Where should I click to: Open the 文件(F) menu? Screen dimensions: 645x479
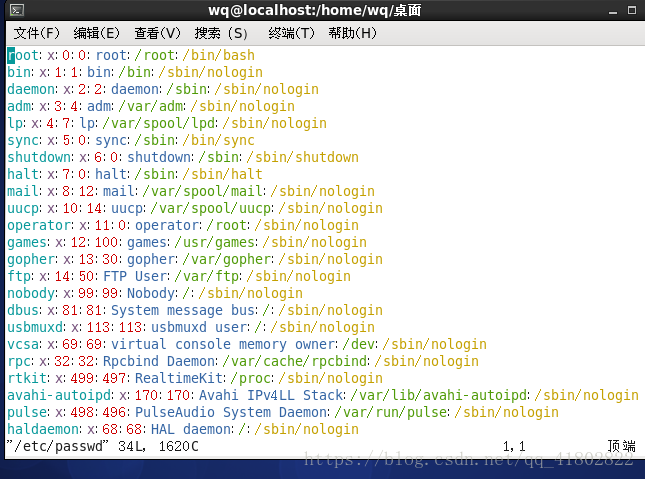pos(37,33)
